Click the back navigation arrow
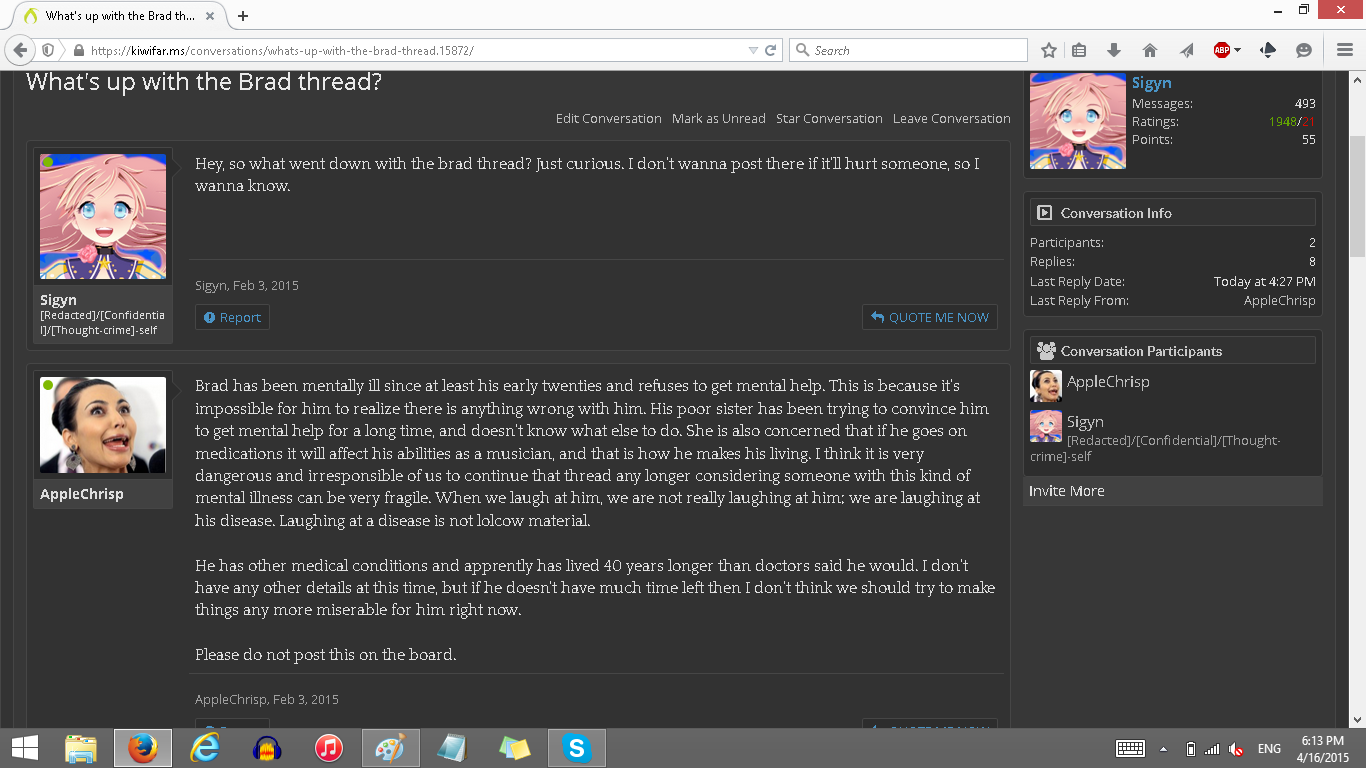Image resolution: width=1366 pixels, height=768 pixels. [x=21, y=50]
